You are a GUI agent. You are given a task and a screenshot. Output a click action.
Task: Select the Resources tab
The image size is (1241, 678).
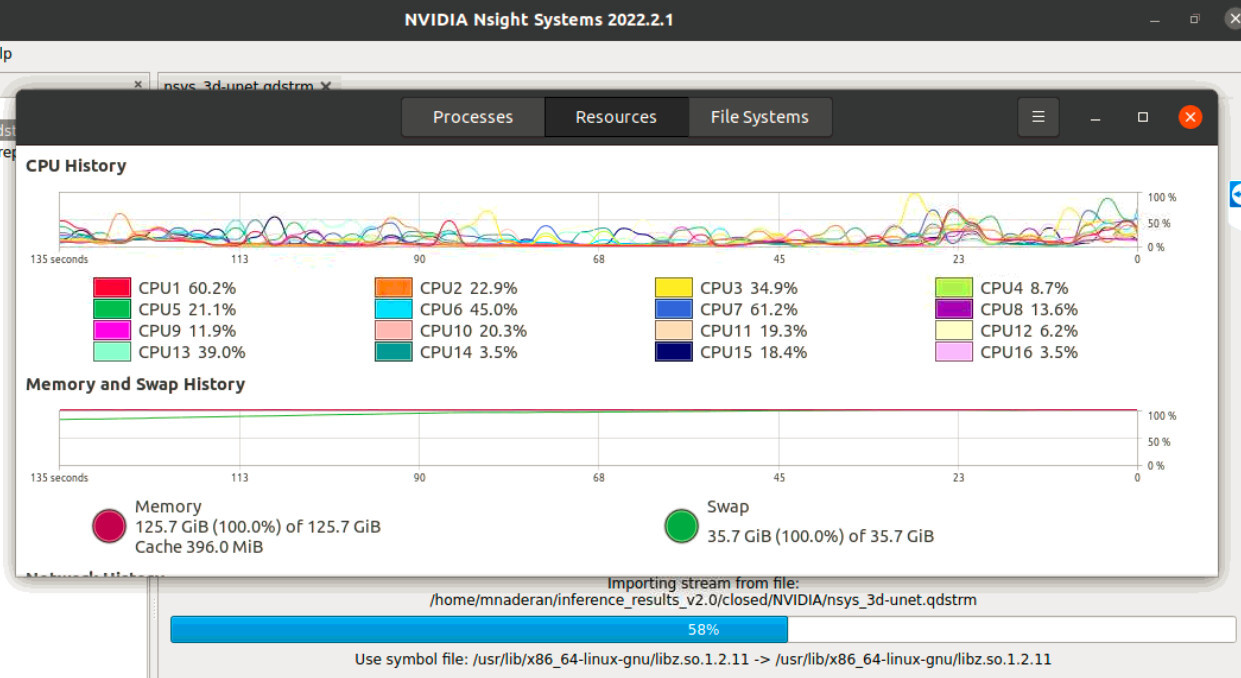616,117
